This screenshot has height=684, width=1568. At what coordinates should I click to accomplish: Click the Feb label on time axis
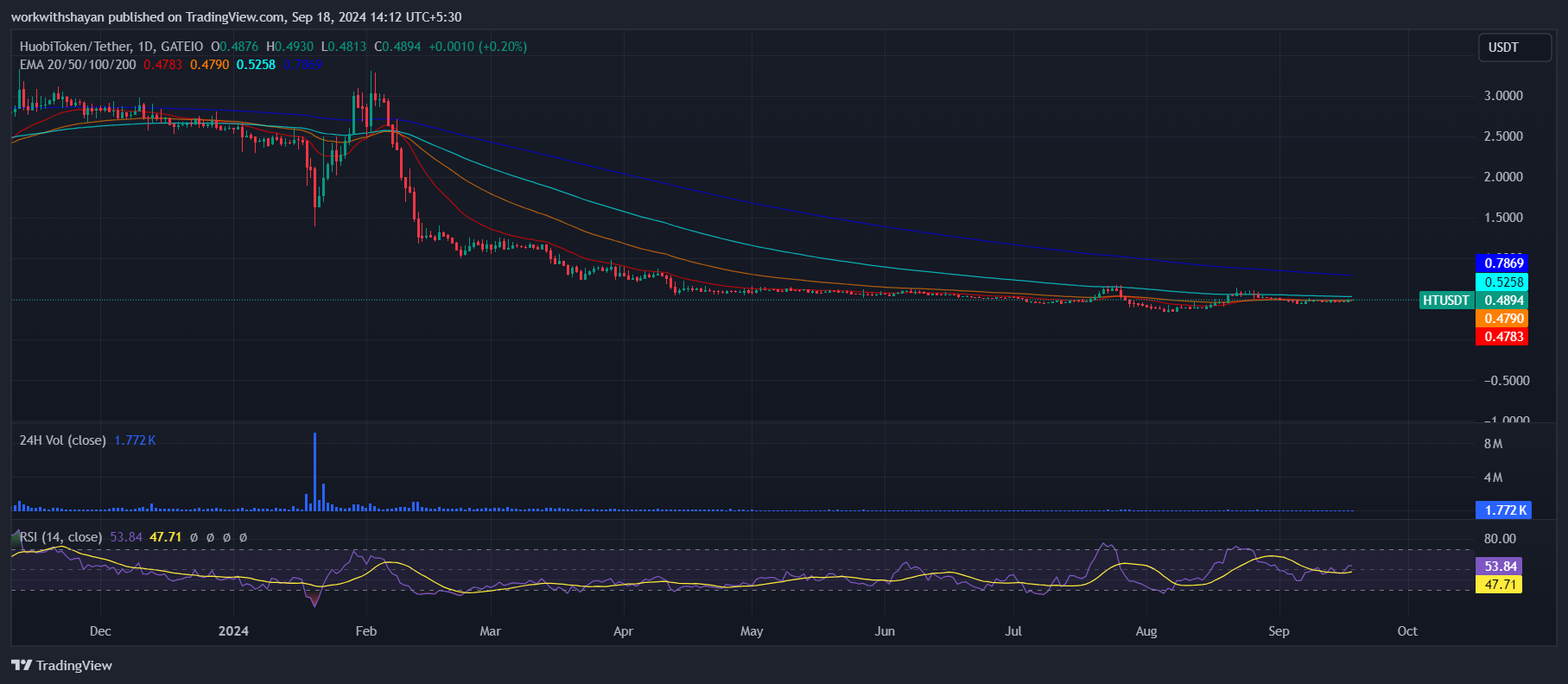366,631
